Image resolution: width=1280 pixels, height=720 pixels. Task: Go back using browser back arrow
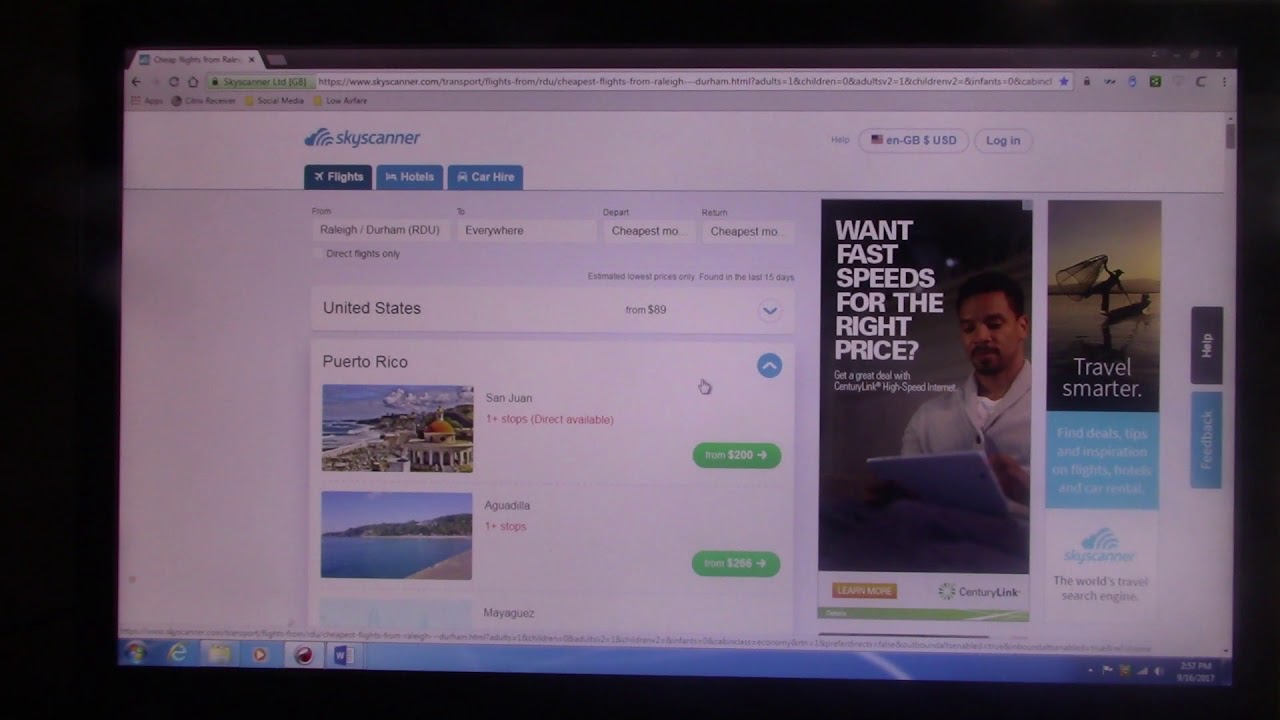pyautogui.click(x=137, y=82)
